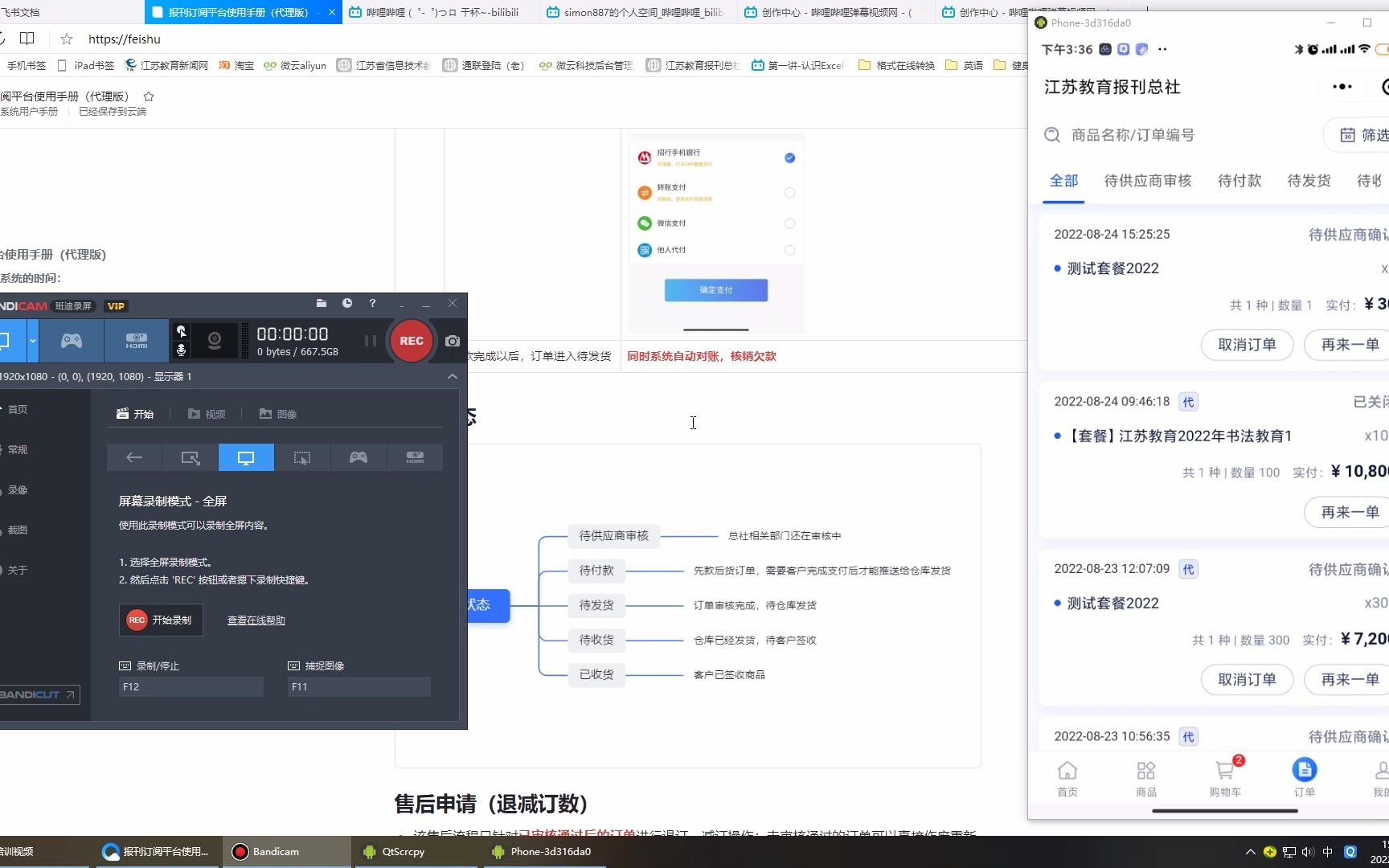
Task: Open 订单 in phone bottom navigation
Action: [x=1304, y=778]
